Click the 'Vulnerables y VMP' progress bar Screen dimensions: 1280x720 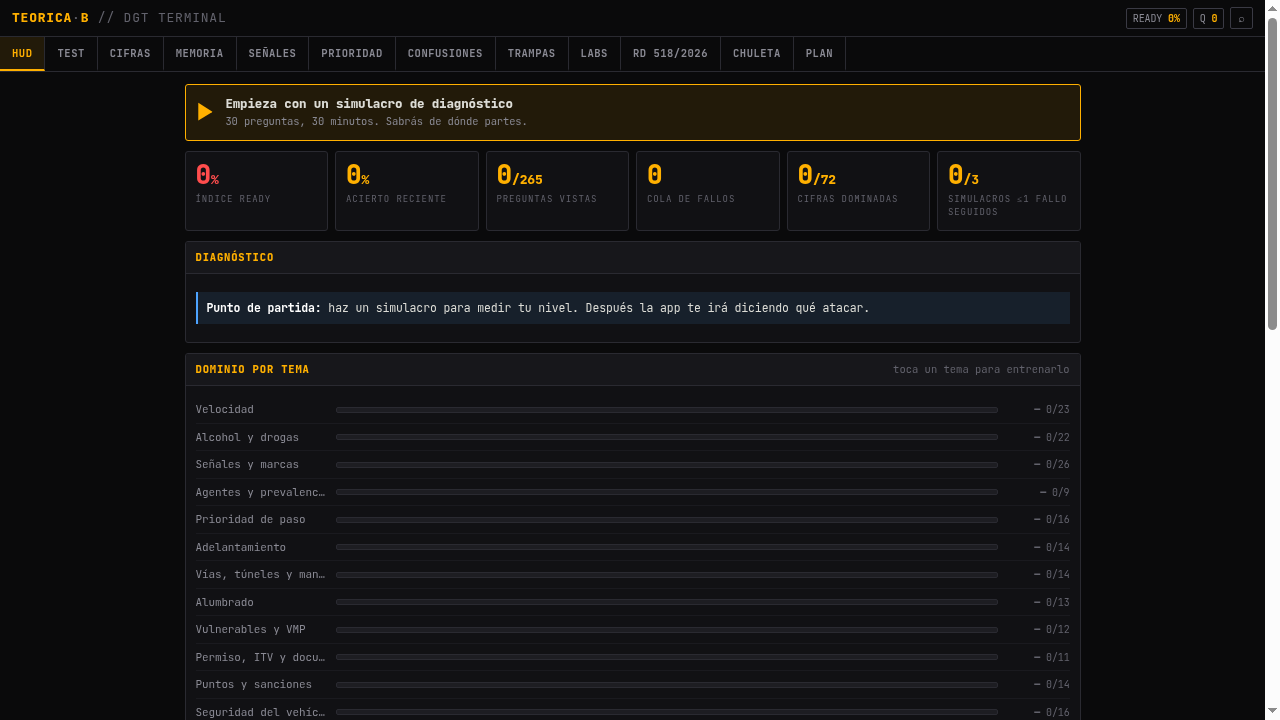[667, 630]
